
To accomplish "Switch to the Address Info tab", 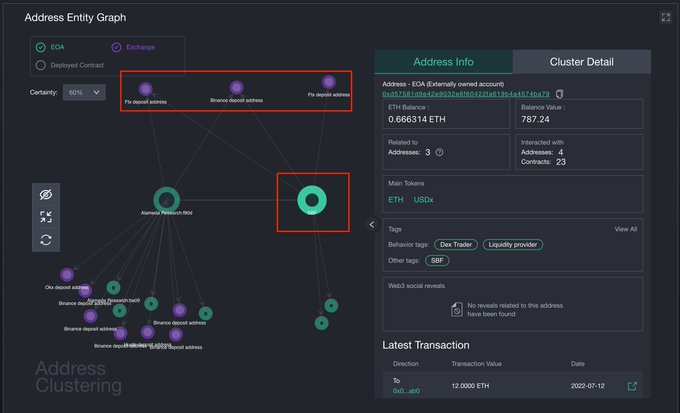I will point(443,62).
